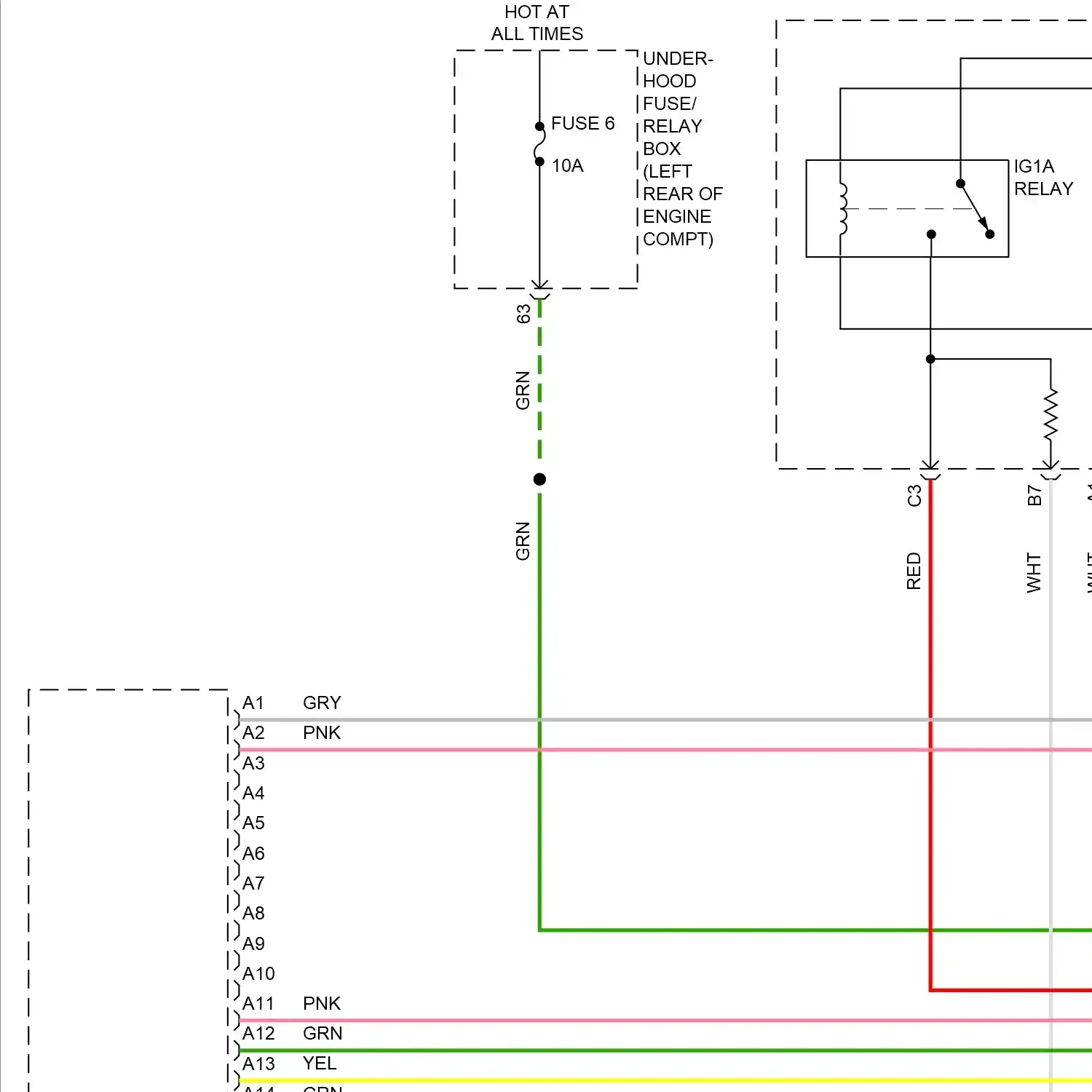Click pin label "A6"
This screenshot has width=1092, height=1092.
click(253, 854)
